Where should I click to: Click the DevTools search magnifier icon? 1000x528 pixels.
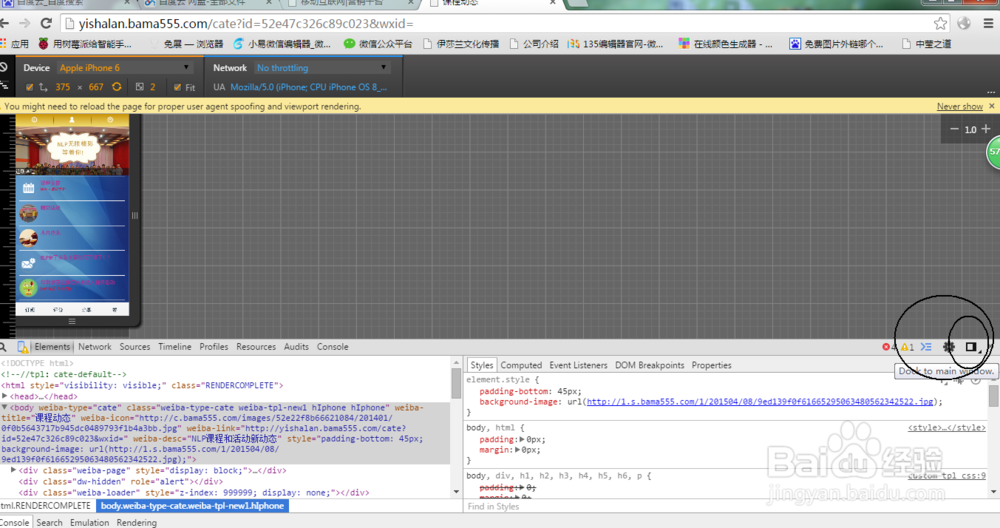[x=3, y=347]
